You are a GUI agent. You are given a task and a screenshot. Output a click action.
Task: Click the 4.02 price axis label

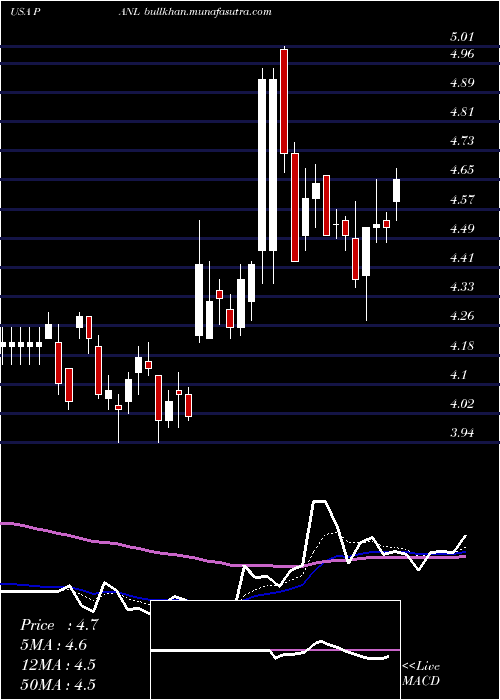tap(462, 404)
